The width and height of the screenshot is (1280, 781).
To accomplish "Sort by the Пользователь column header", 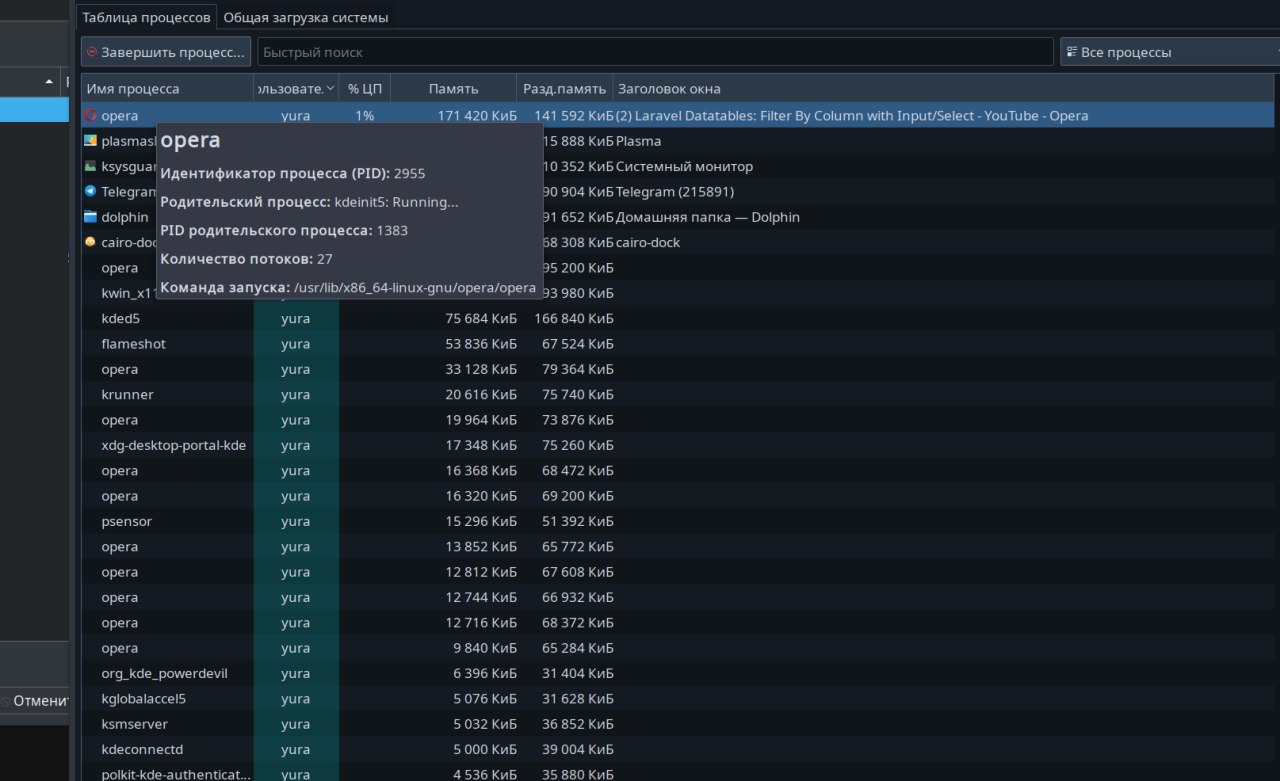I will 296,89.
